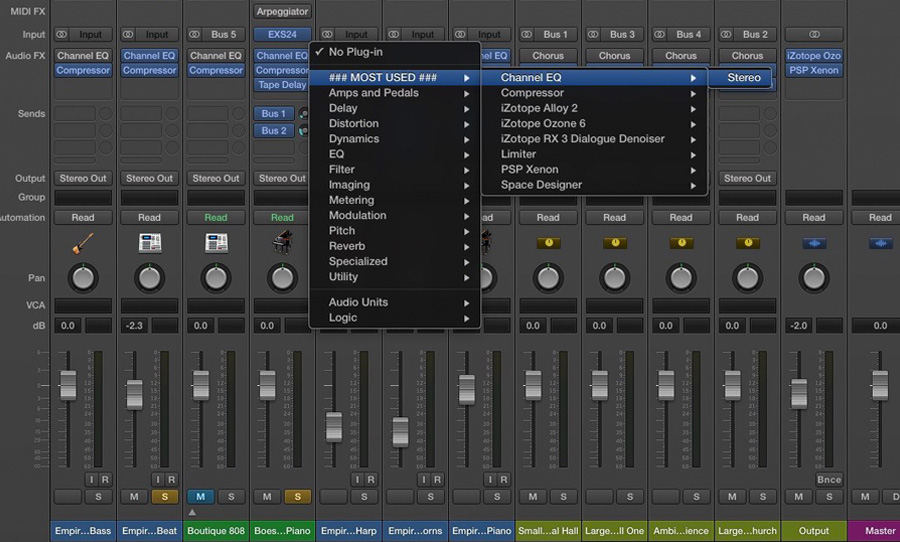Toggle input monitoring I on Empir...Harp channel

click(357, 479)
